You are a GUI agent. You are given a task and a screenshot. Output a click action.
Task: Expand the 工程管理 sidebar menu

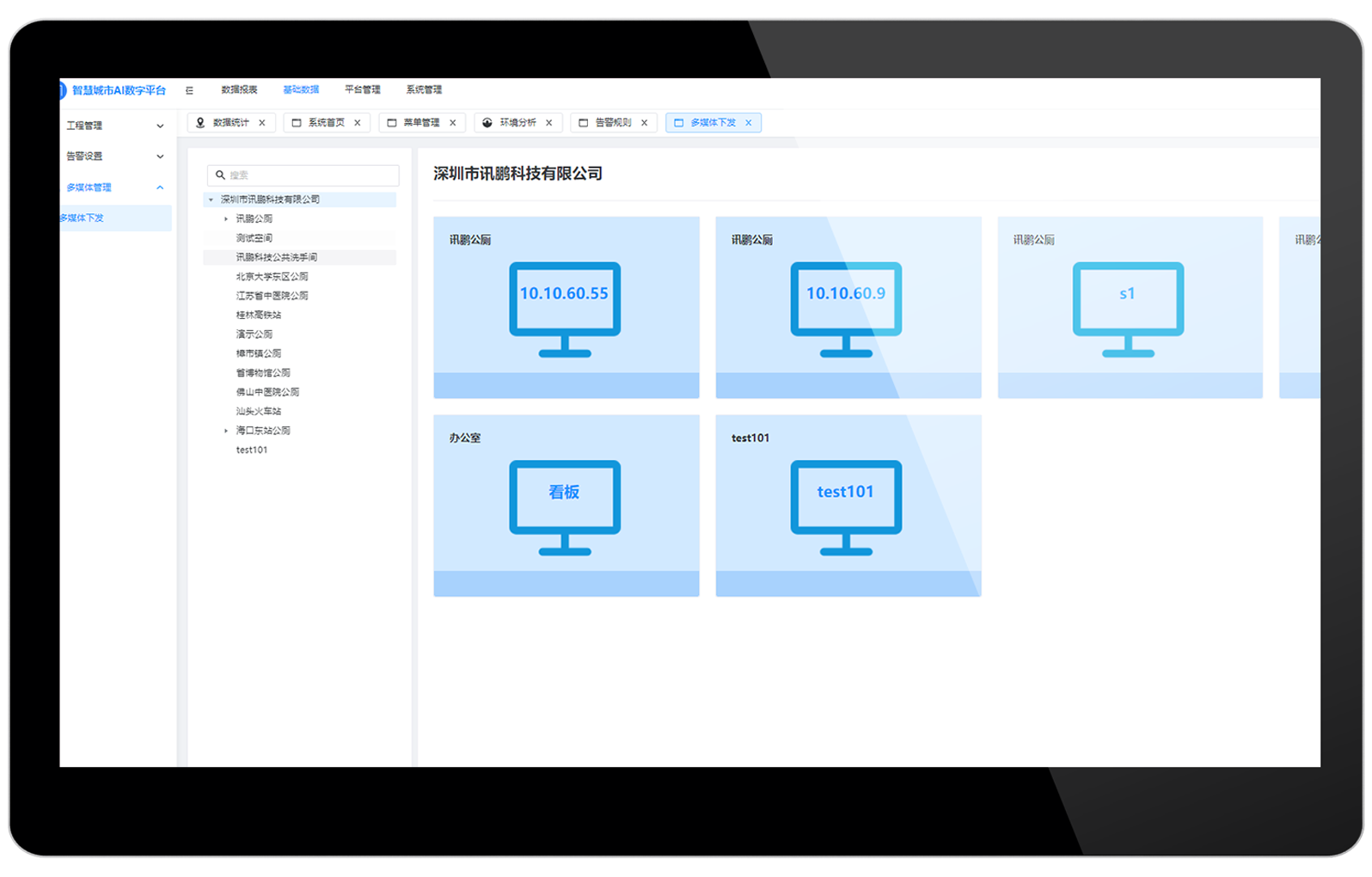tap(160, 126)
